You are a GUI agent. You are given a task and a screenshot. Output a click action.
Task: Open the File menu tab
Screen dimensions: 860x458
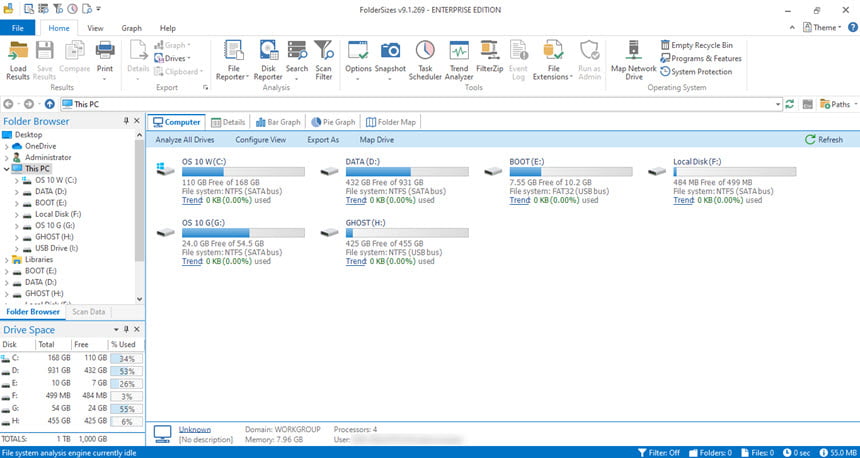[x=18, y=27]
